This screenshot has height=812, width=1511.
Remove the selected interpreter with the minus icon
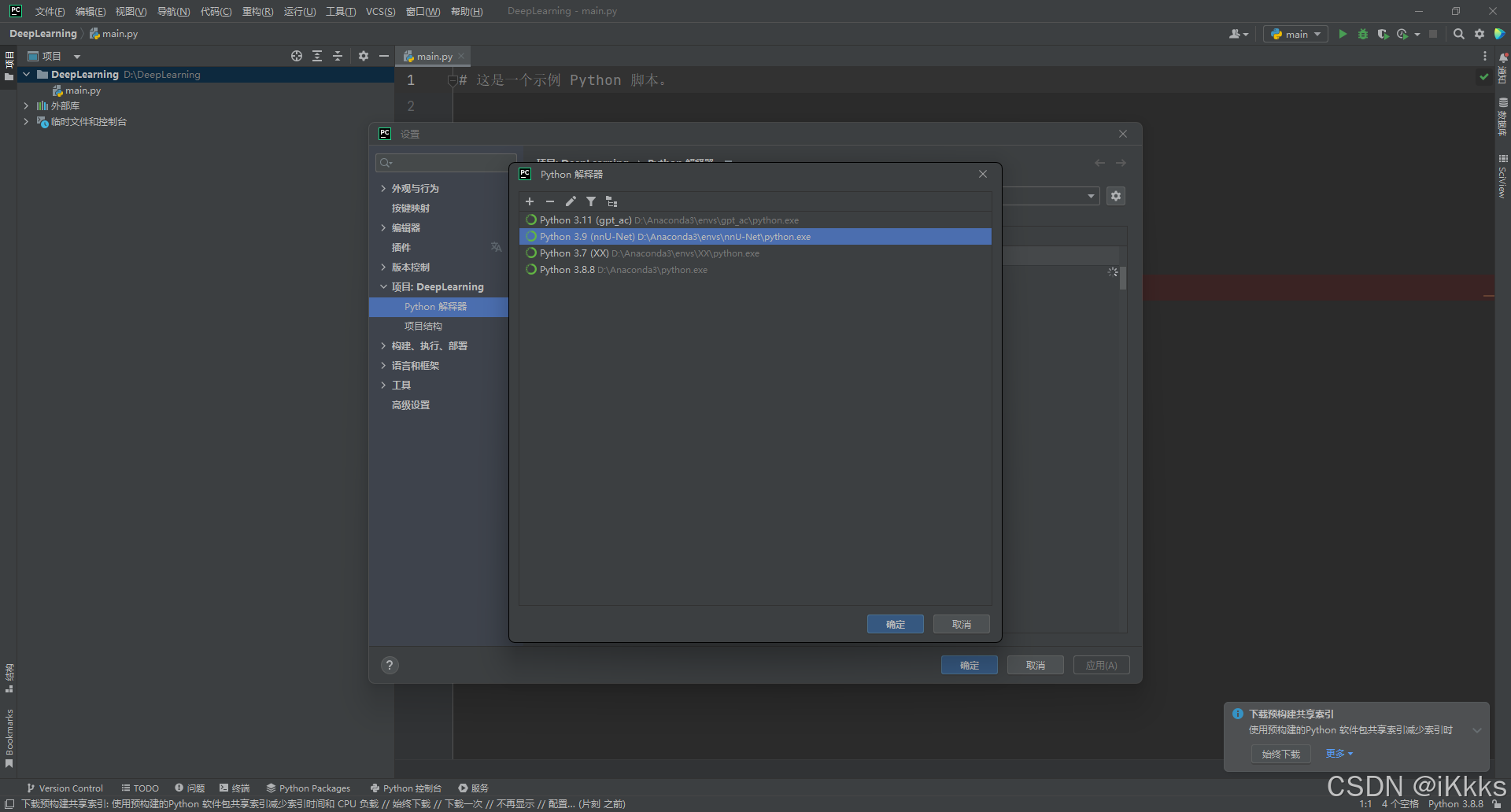(550, 201)
